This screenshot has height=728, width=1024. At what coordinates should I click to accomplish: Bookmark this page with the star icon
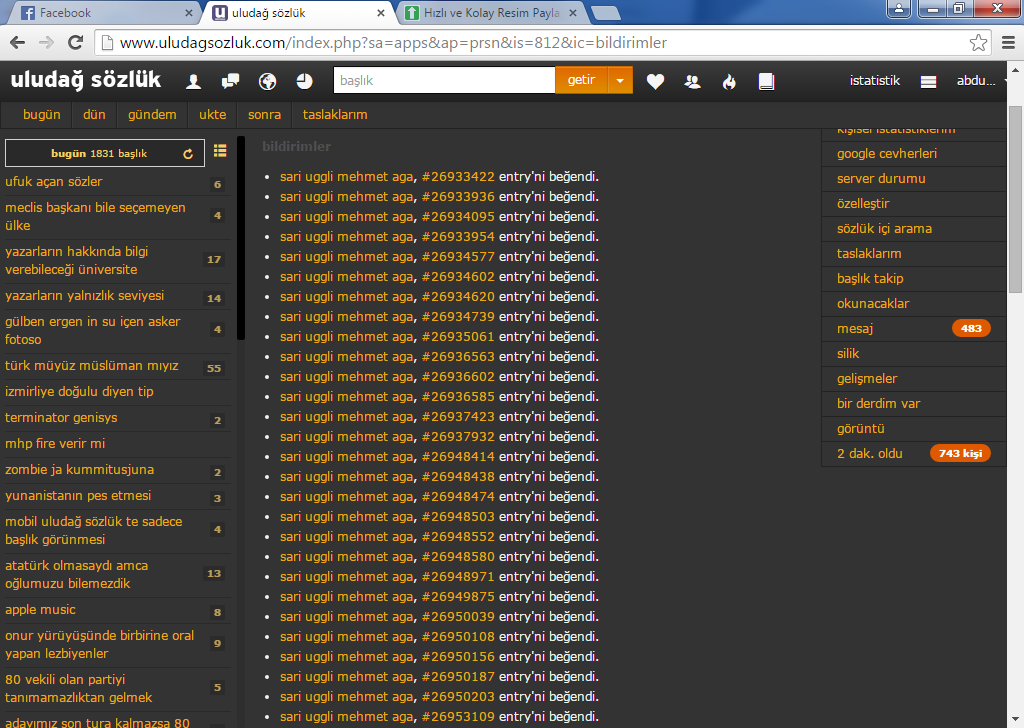click(x=978, y=43)
